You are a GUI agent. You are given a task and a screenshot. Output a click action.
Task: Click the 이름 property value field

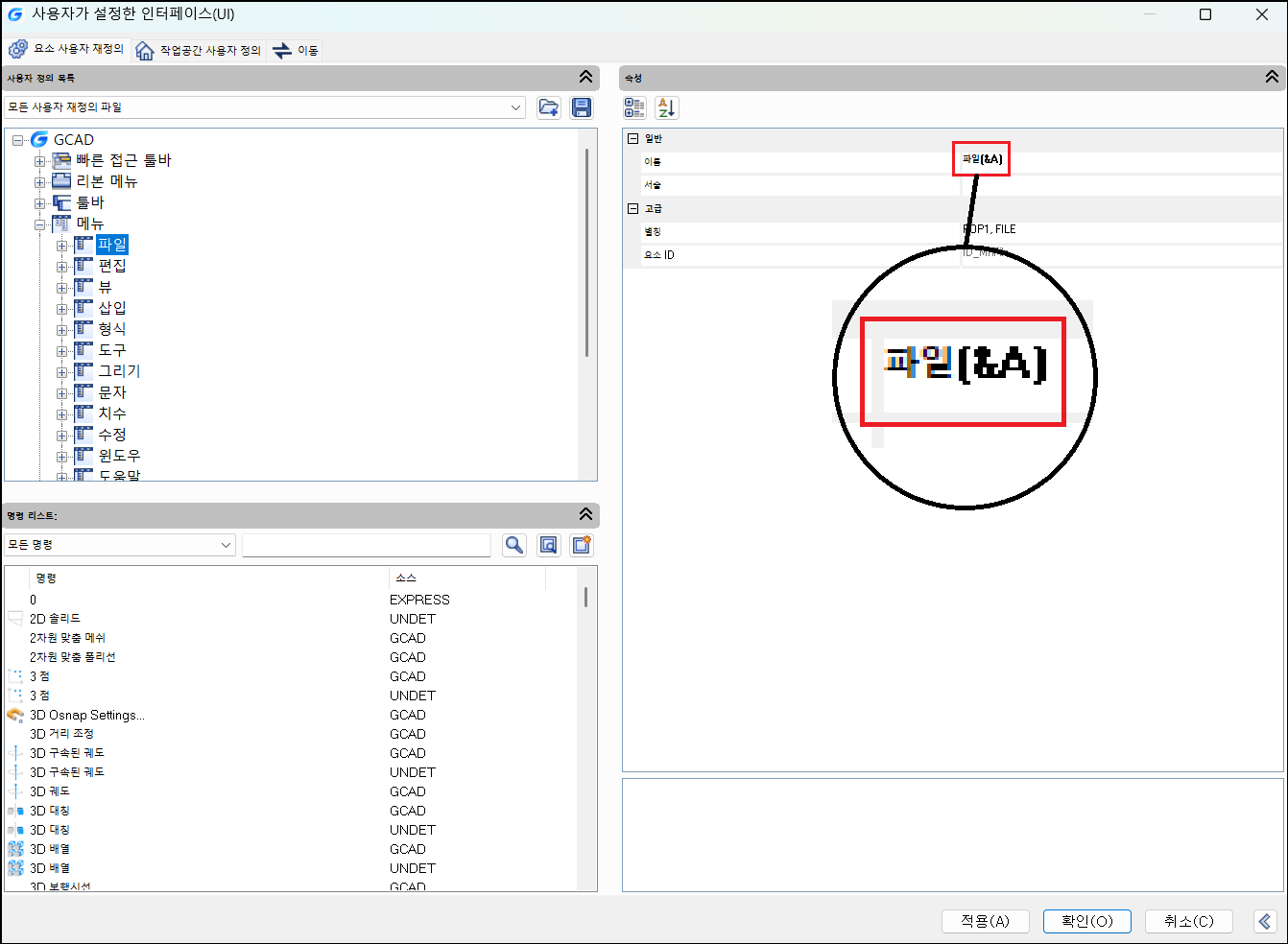pyautogui.click(x=1121, y=161)
